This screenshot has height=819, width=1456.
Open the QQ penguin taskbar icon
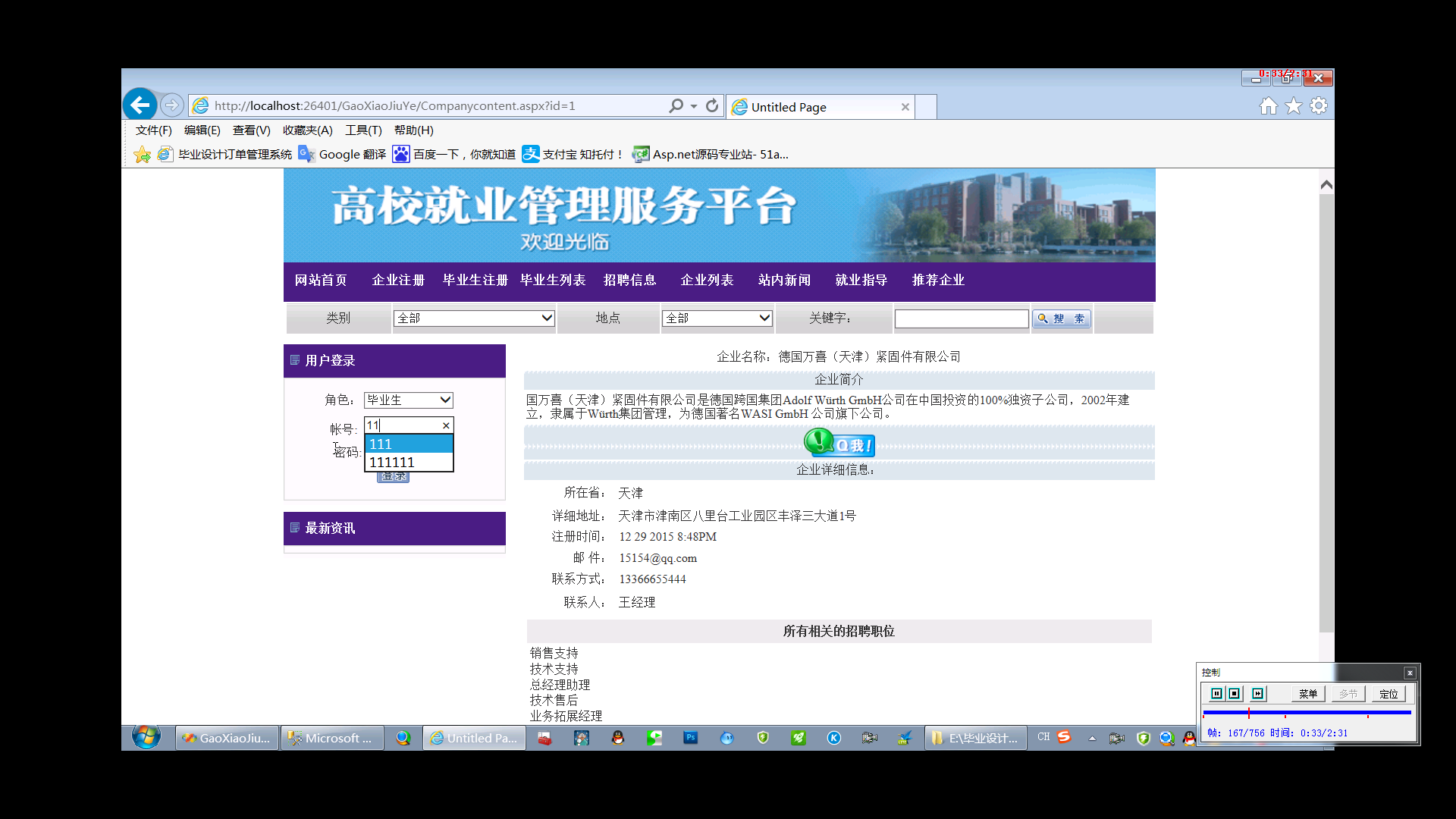tap(618, 738)
